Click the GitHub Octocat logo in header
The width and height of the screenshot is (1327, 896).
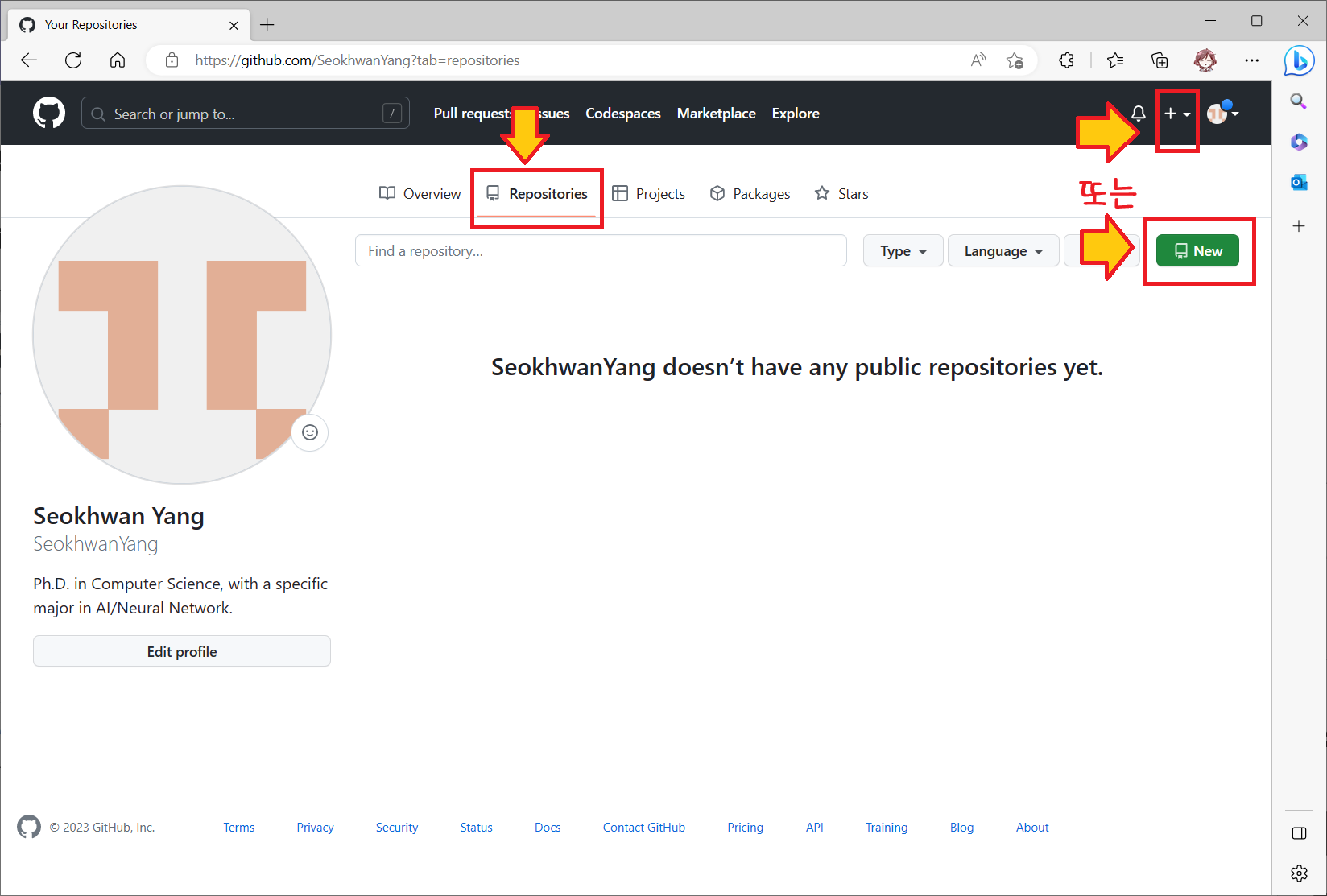click(x=49, y=114)
